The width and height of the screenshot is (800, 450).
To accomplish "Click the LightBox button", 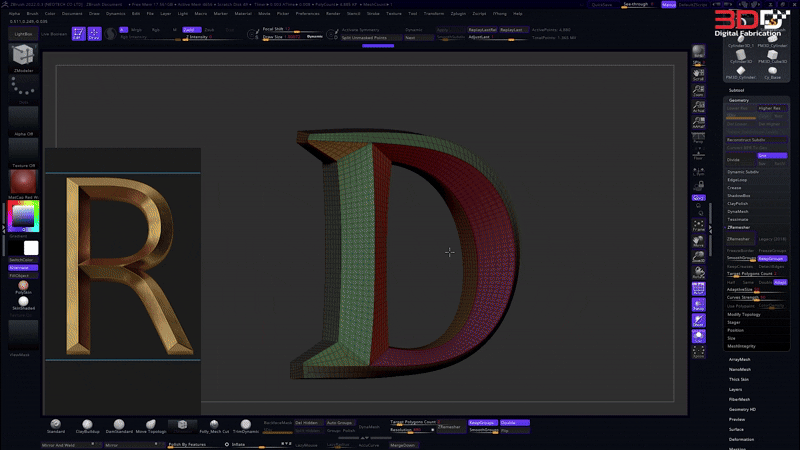I will click(x=23, y=34).
